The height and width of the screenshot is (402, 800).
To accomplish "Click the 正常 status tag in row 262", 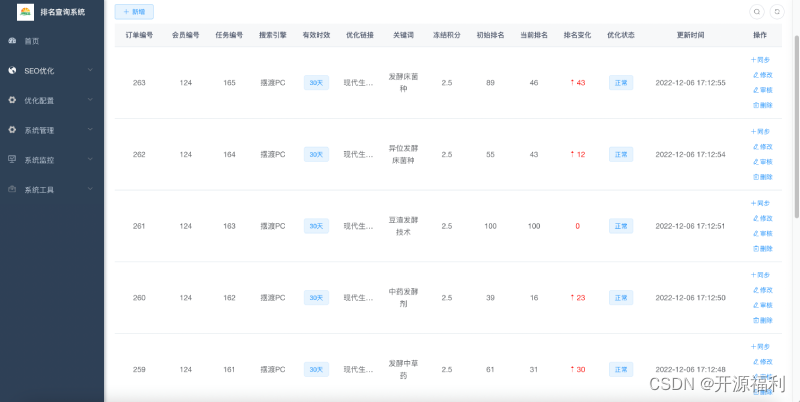I will coord(621,155).
